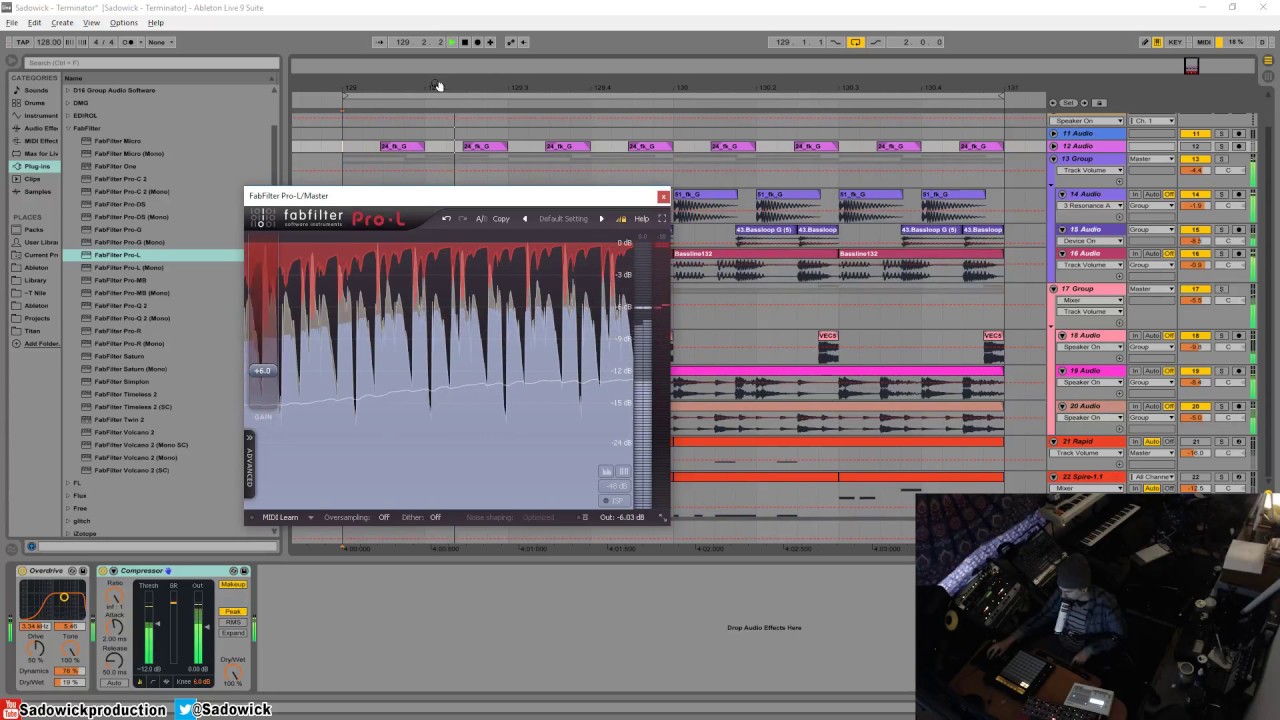Select Drums category in browser
The height and width of the screenshot is (720, 1280).
pyautogui.click(x=35, y=103)
